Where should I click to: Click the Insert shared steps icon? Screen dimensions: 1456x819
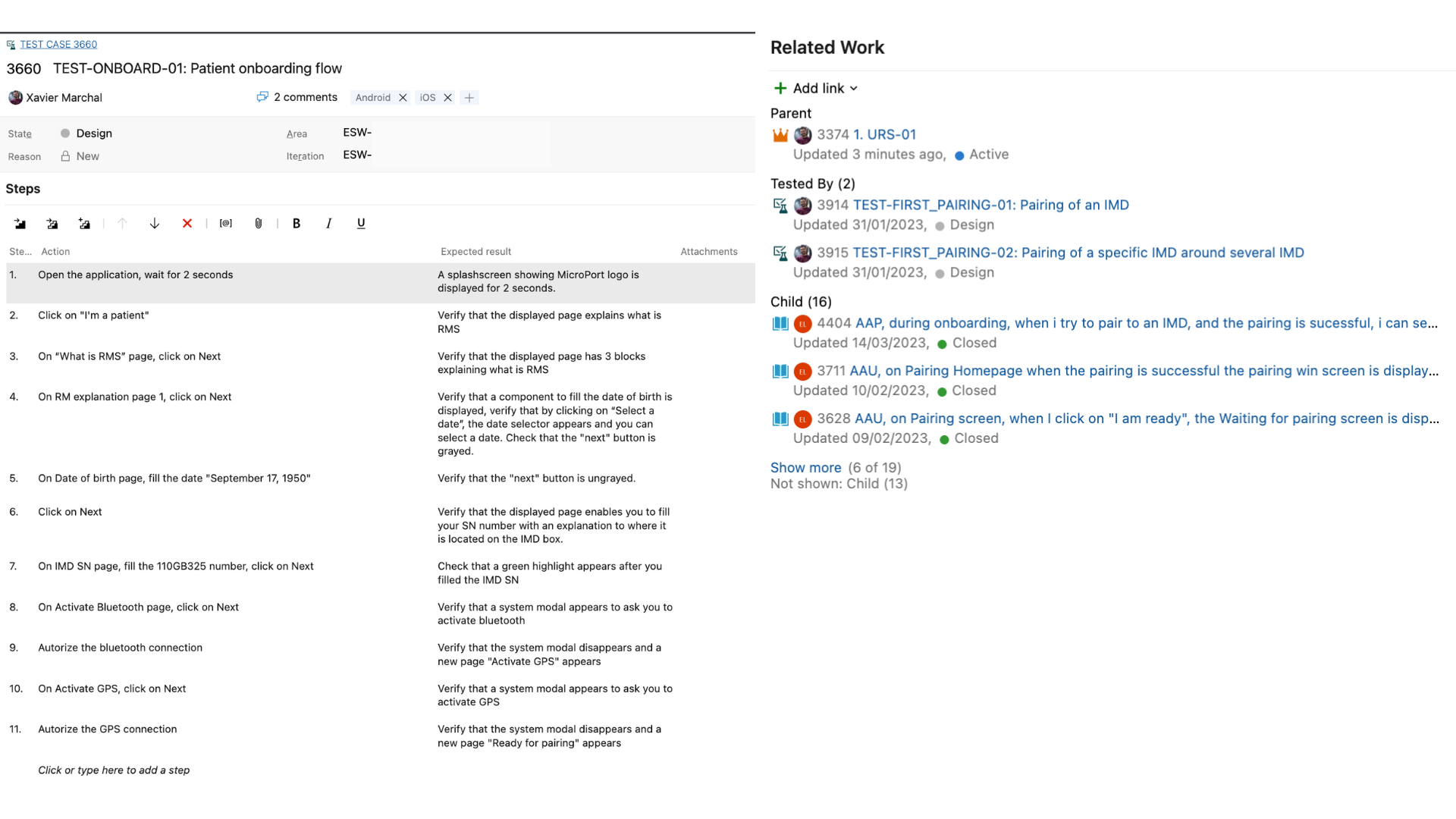[52, 224]
